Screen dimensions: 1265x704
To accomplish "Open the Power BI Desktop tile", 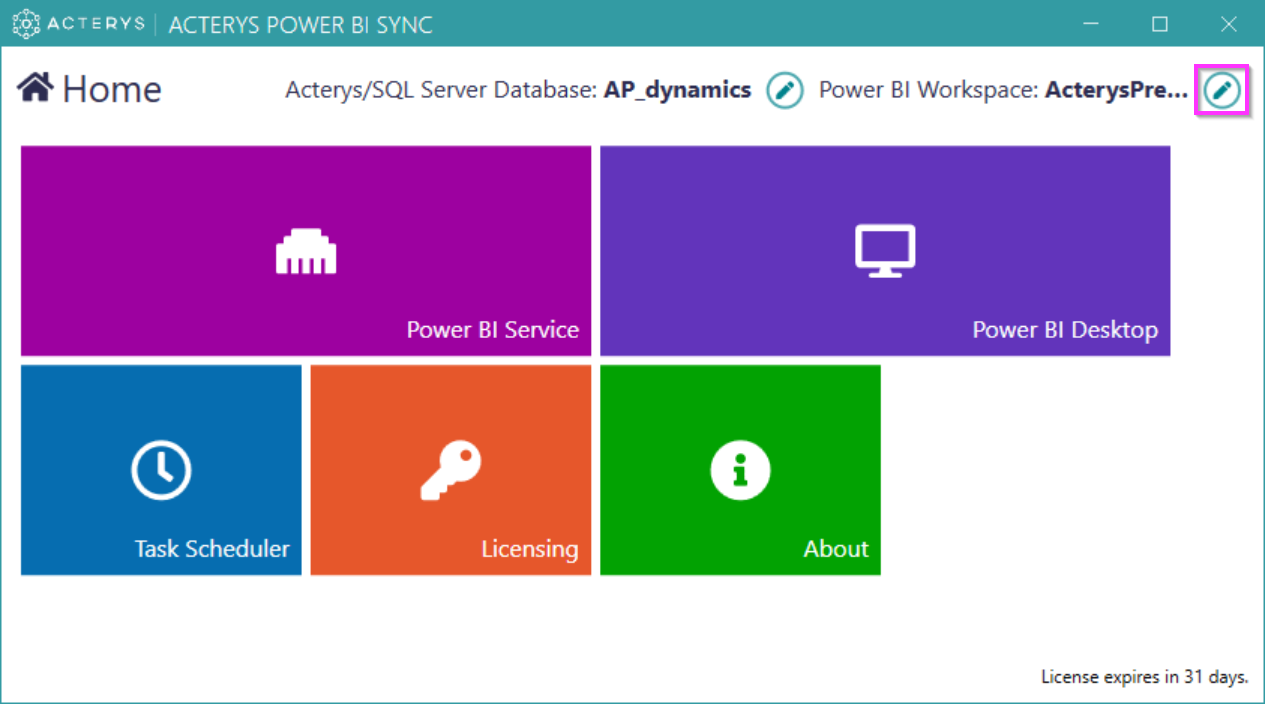I will (x=885, y=251).
